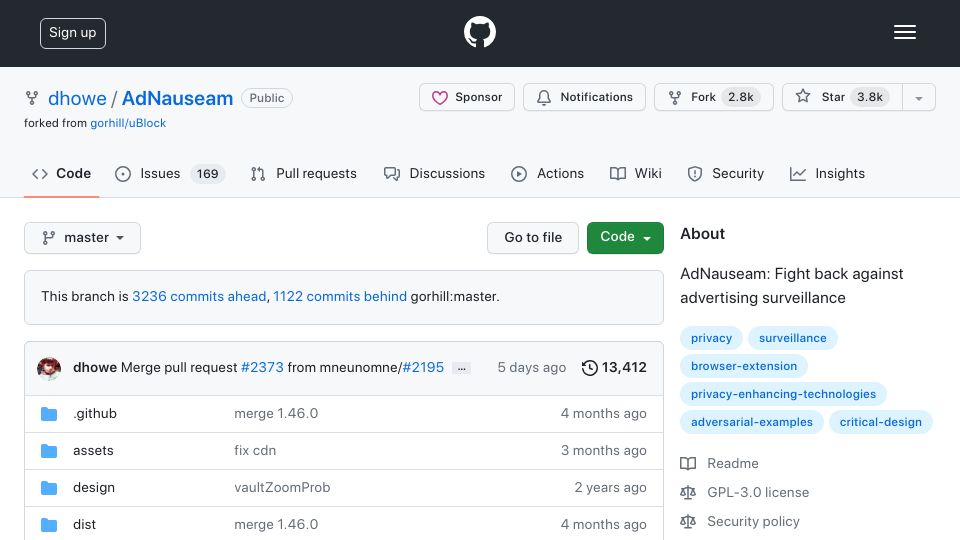The image size is (960, 540).
Task: Expand the green Code dropdown
Action: [x=625, y=238]
